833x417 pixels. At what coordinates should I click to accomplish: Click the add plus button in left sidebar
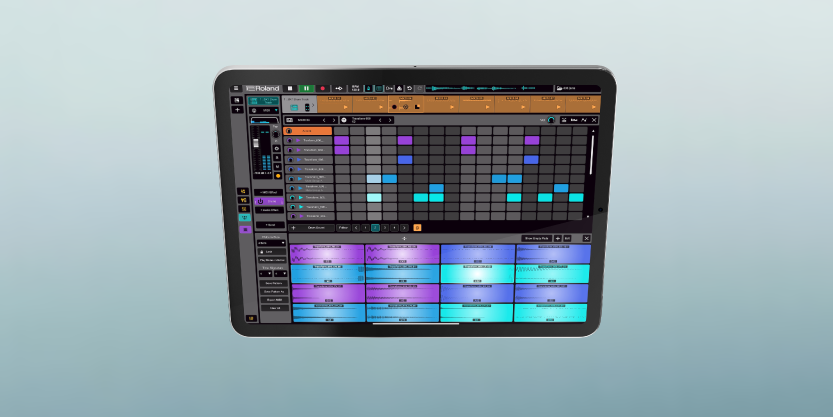(237, 110)
